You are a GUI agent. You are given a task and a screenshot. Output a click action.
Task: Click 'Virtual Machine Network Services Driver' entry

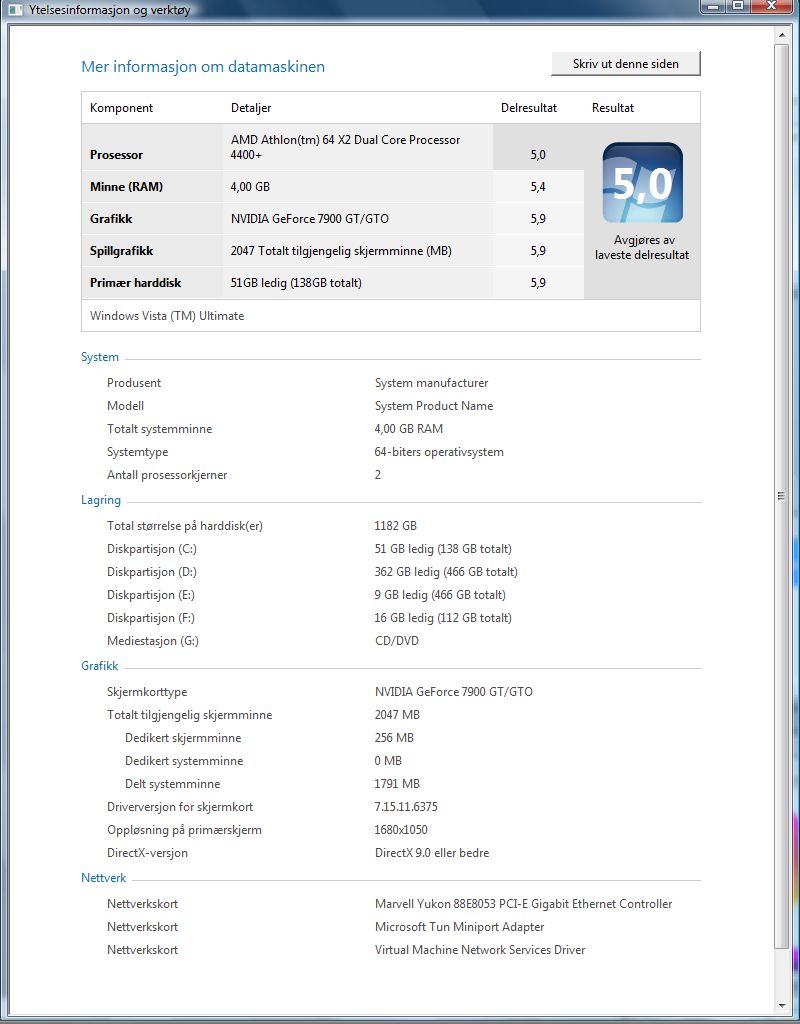(480, 950)
